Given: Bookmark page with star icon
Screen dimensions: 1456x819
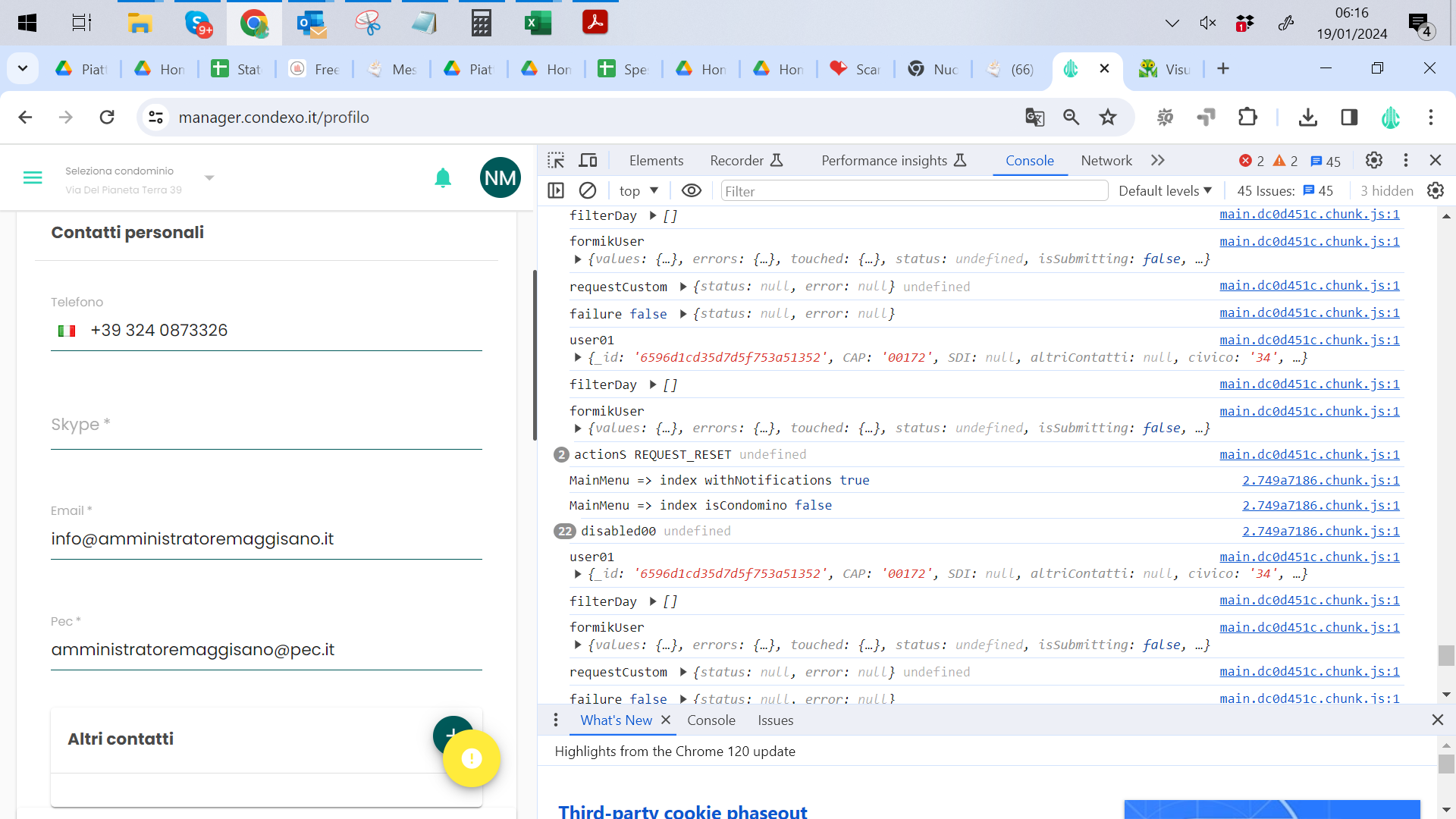Looking at the screenshot, I should (x=1108, y=118).
